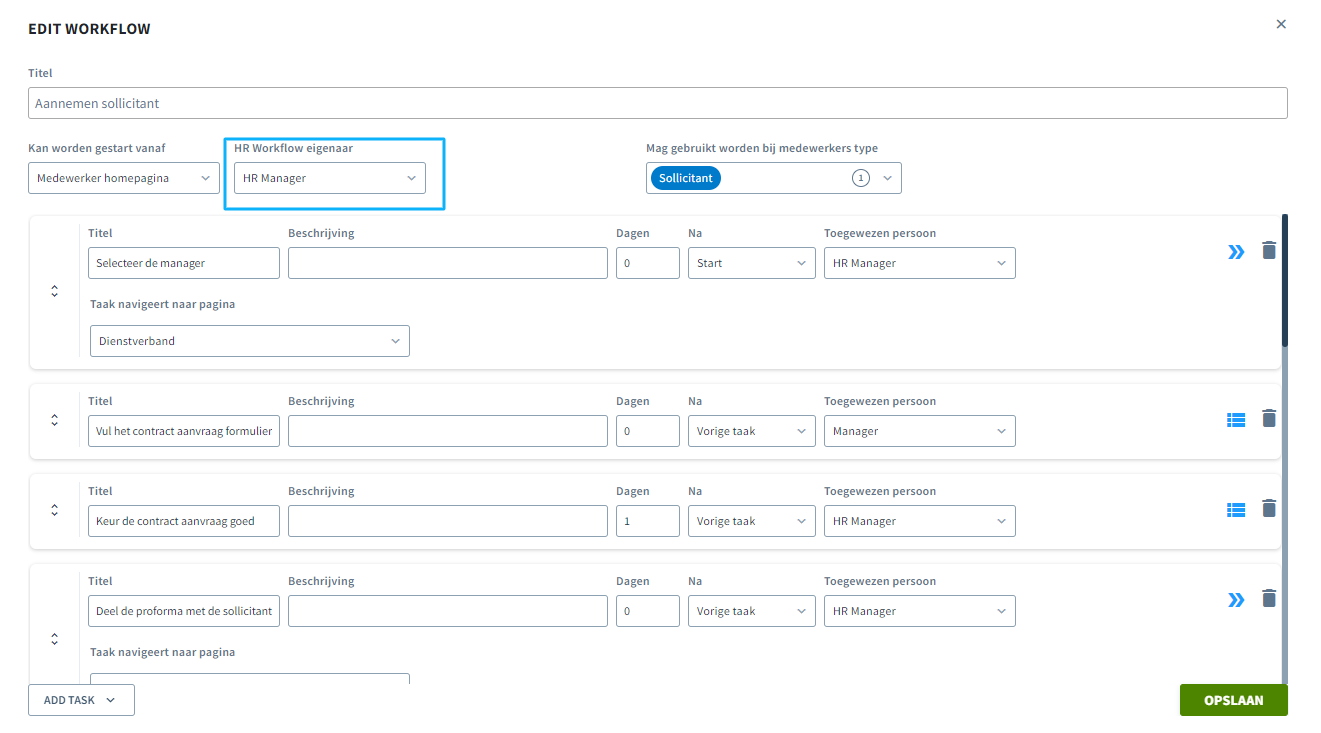The width and height of the screenshot is (1321, 733).
Task: Click the navigate arrows icon for 'Selecteer de manager'
Action: (1236, 251)
